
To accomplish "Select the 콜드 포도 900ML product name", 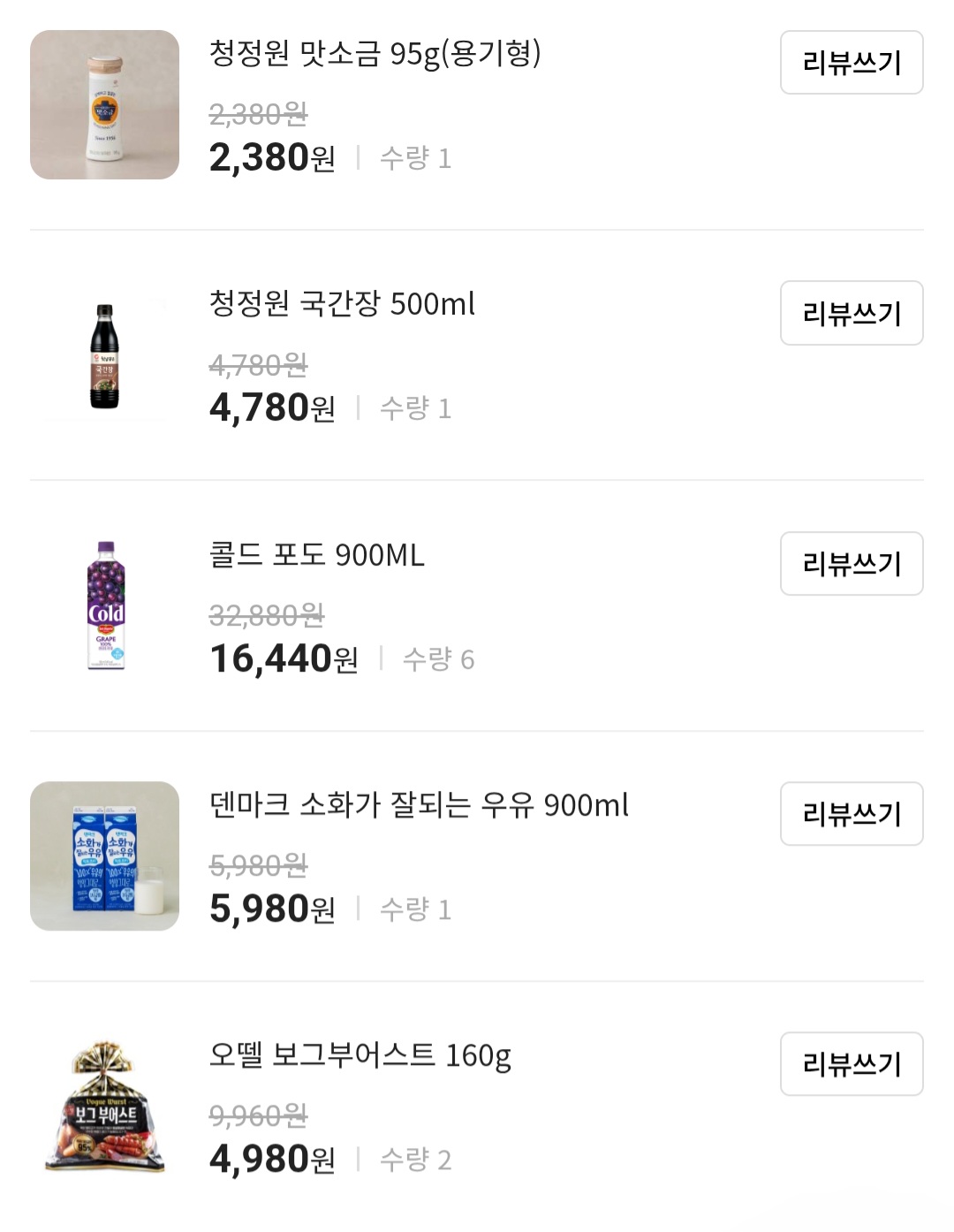I will [317, 555].
